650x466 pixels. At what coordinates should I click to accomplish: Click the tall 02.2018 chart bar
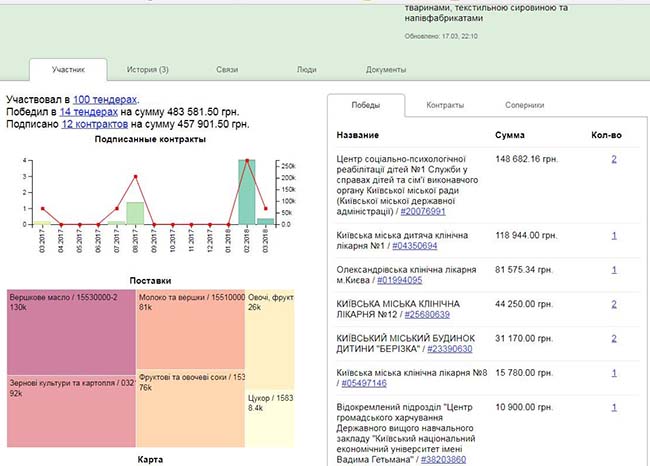pyautogui.click(x=247, y=192)
